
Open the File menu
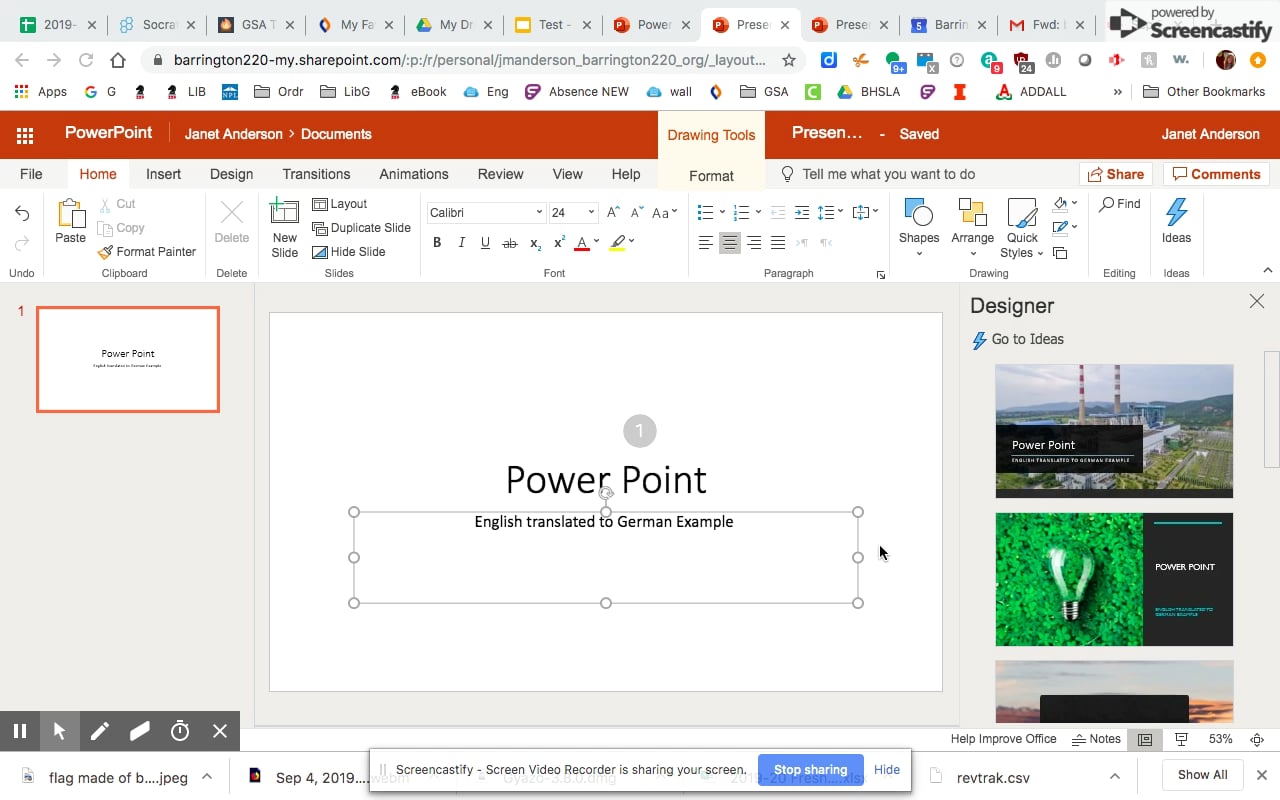[31, 174]
